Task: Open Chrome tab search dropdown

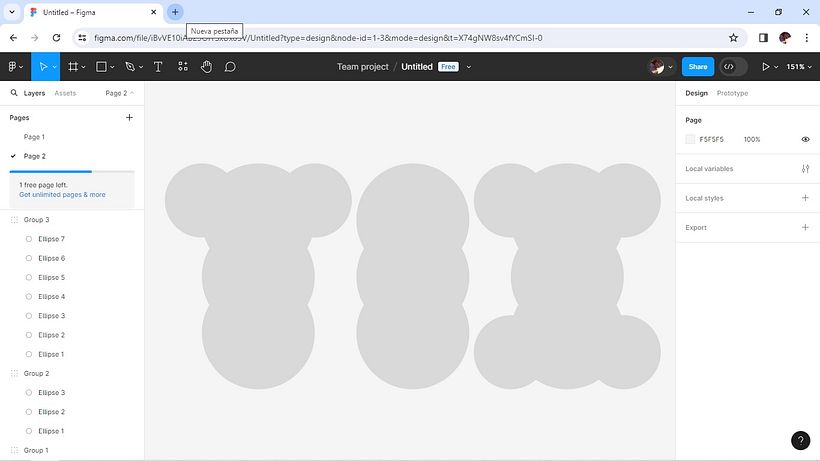Action: pos(12,12)
